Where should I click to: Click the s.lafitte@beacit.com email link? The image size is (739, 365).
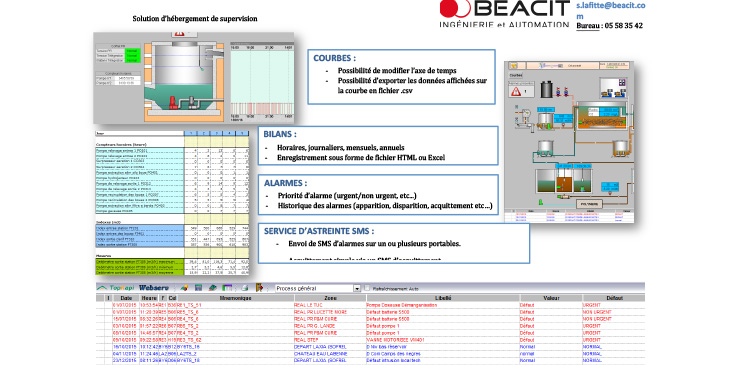point(611,10)
